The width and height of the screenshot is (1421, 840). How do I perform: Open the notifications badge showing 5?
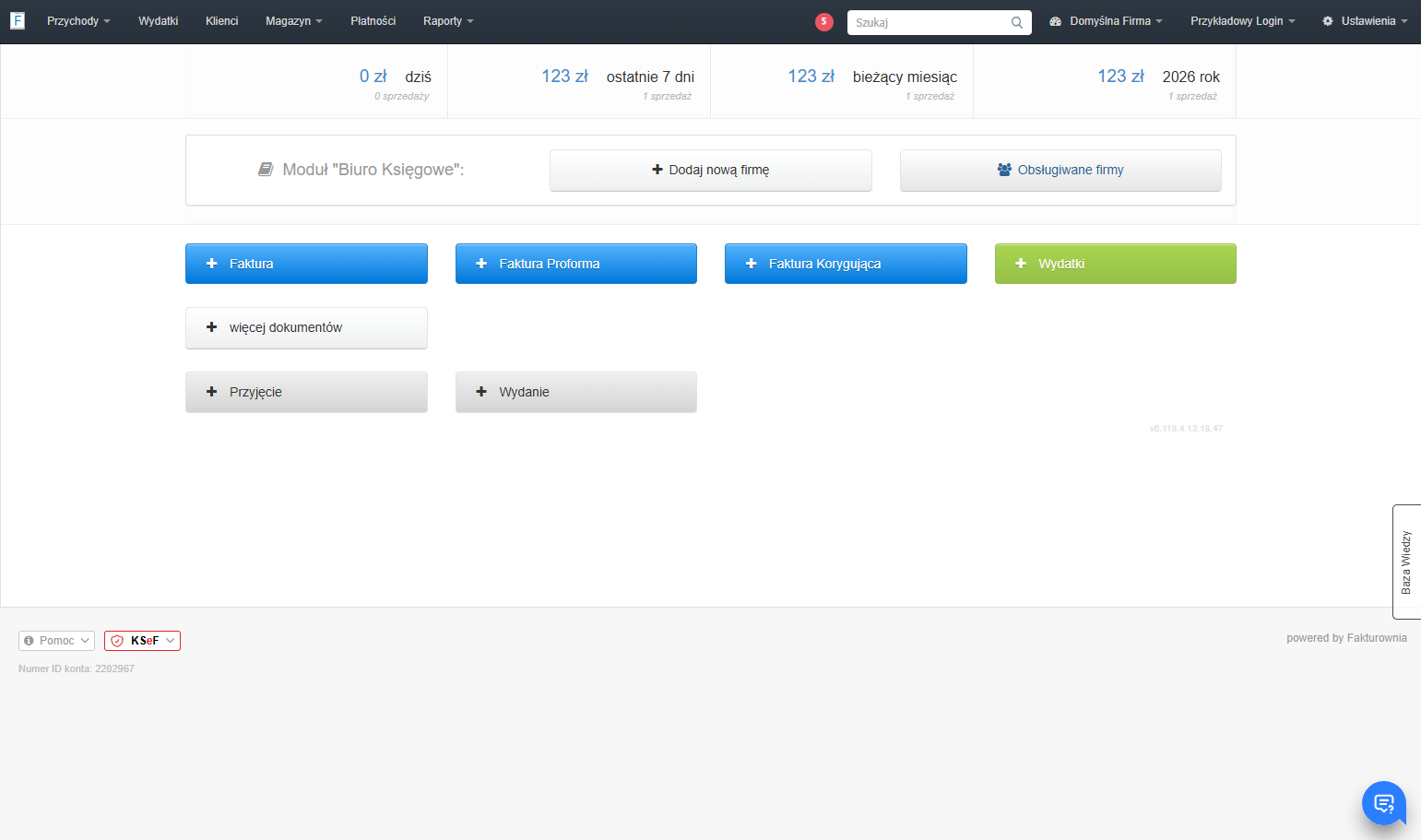824,21
